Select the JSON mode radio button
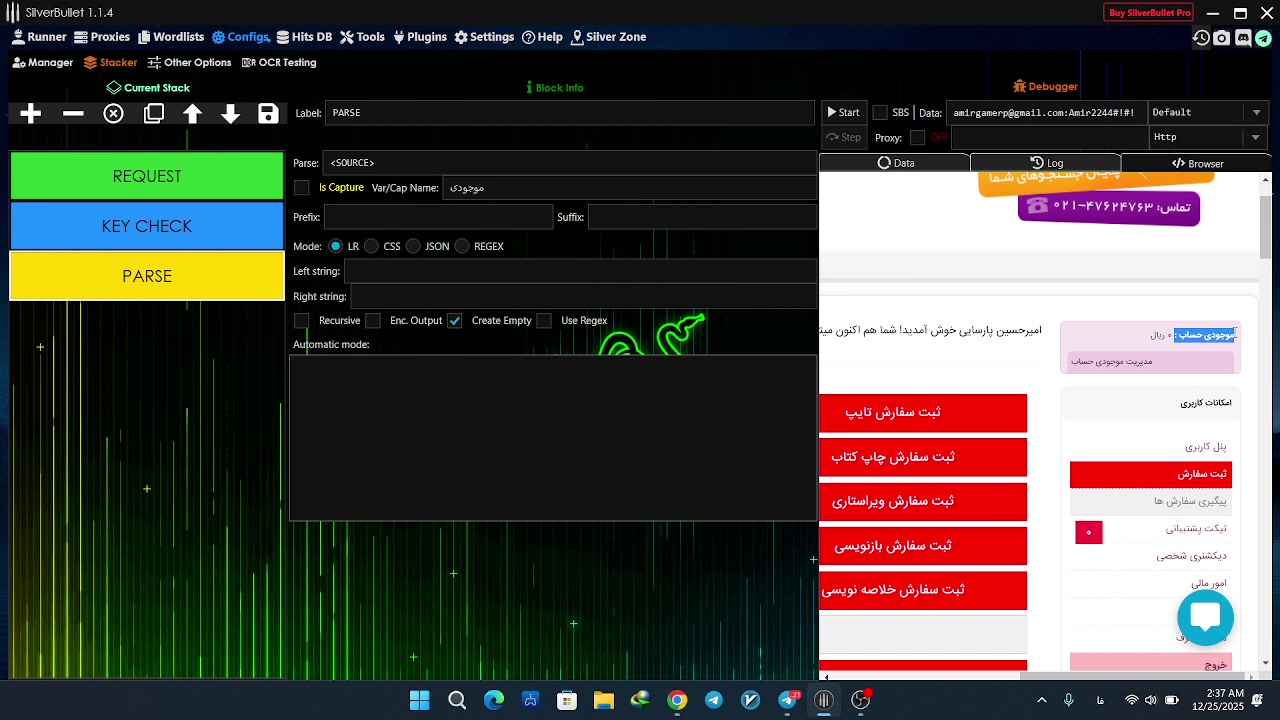Image resolution: width=1280 pixels, height=720 pixels. click(x=413, y=246)
